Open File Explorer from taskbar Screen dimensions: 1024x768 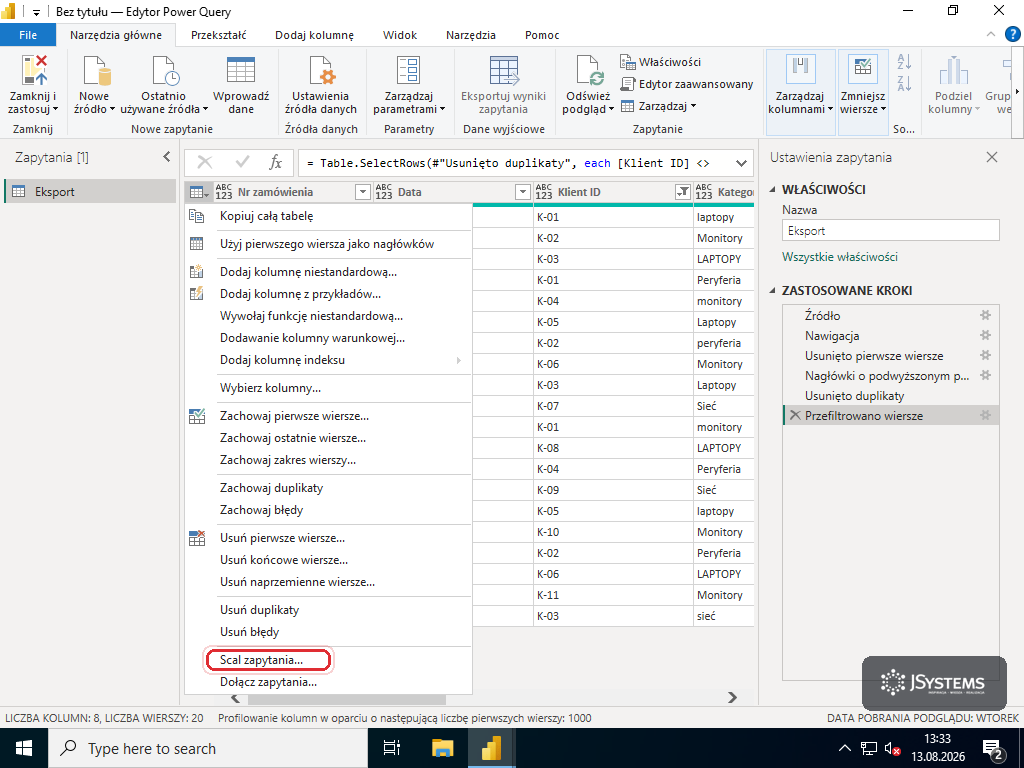pyautogui.click(x=442, y=748)
